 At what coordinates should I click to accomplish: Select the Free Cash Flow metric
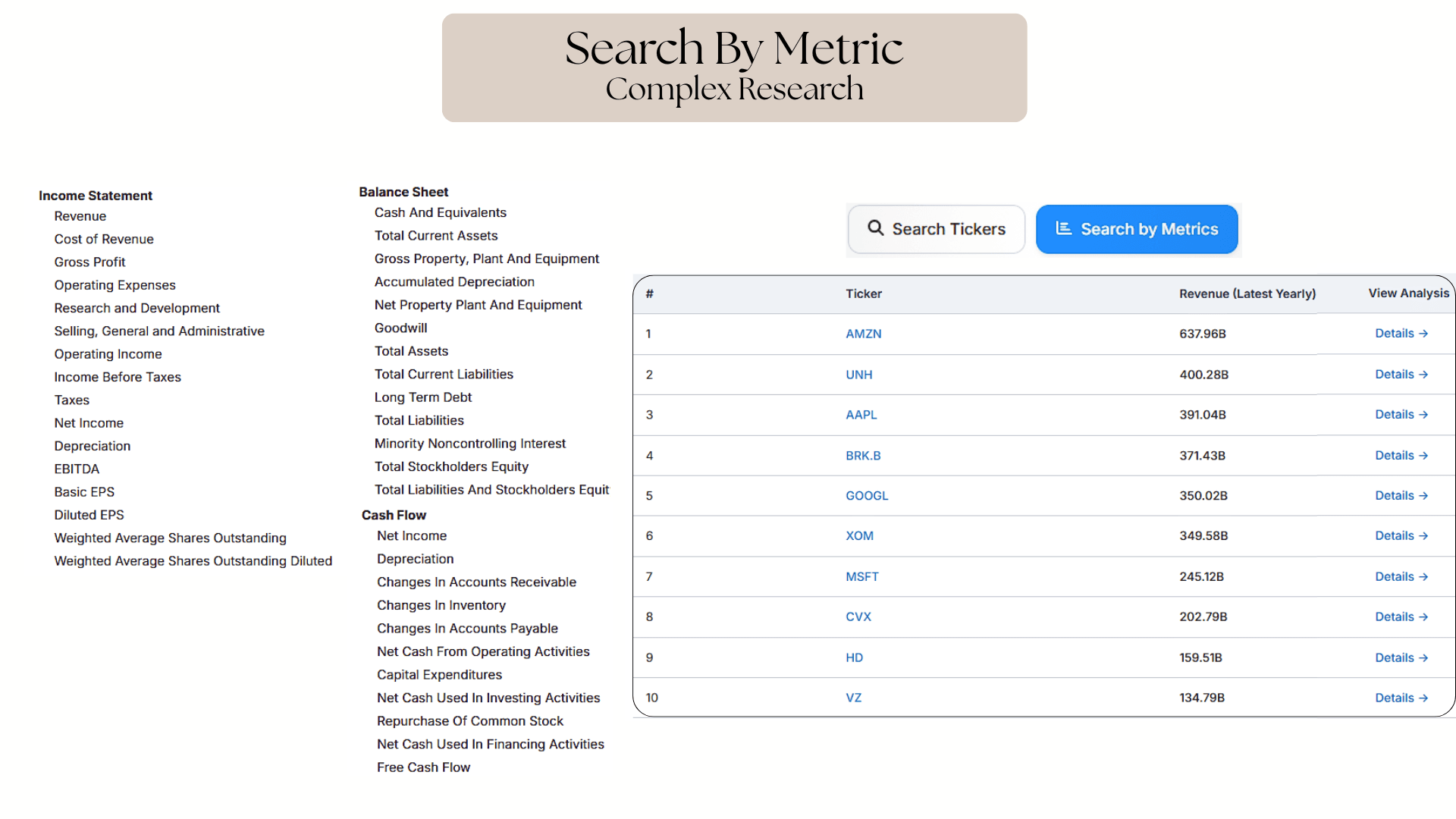click(423, 767)
